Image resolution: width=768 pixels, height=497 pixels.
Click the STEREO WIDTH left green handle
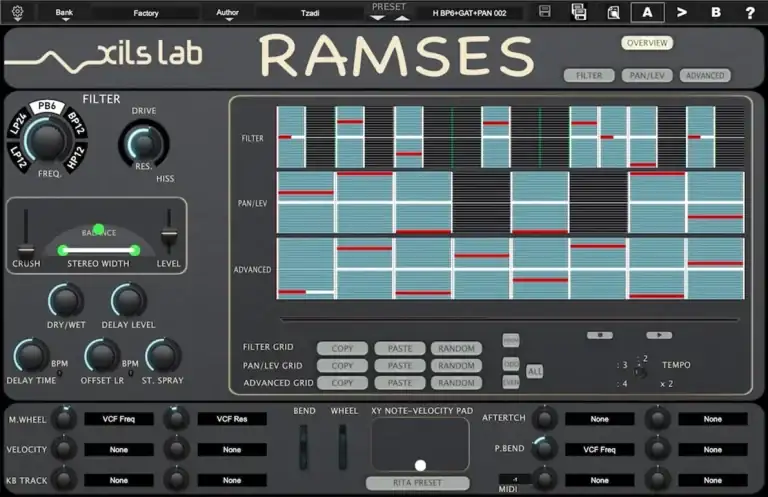pyautogui.click(x=63, y=250)
